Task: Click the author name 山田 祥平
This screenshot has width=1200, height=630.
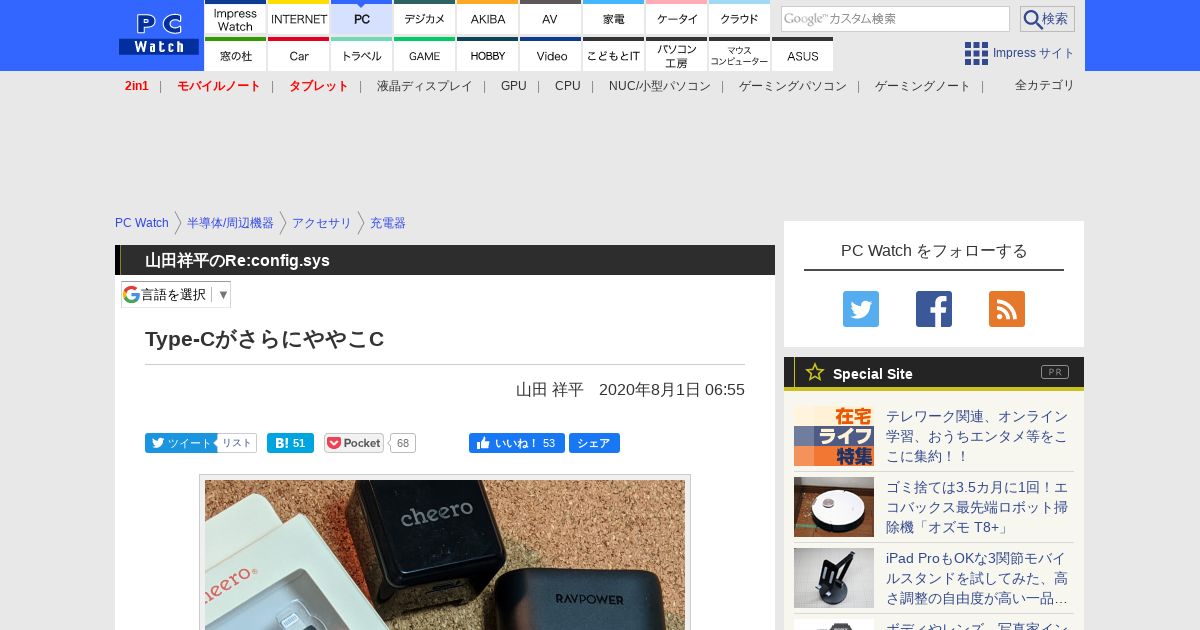Action: click(x=550, y=390)
